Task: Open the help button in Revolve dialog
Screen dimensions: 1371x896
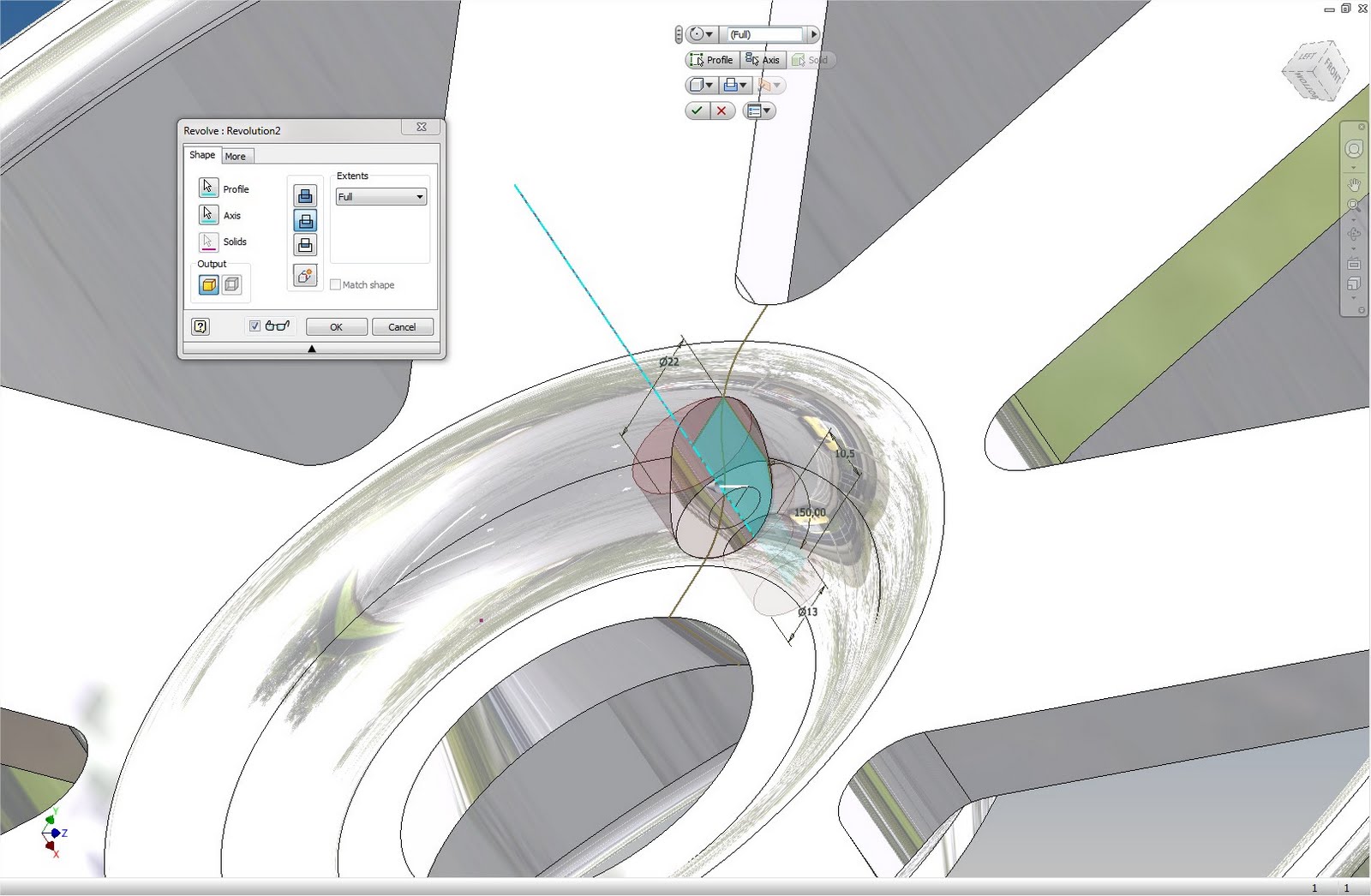Action: coord(201,326)
